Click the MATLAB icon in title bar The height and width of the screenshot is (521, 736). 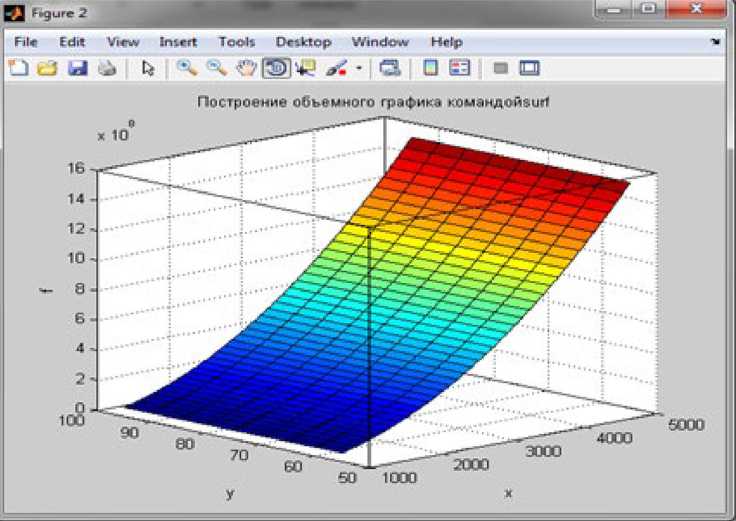14,13
